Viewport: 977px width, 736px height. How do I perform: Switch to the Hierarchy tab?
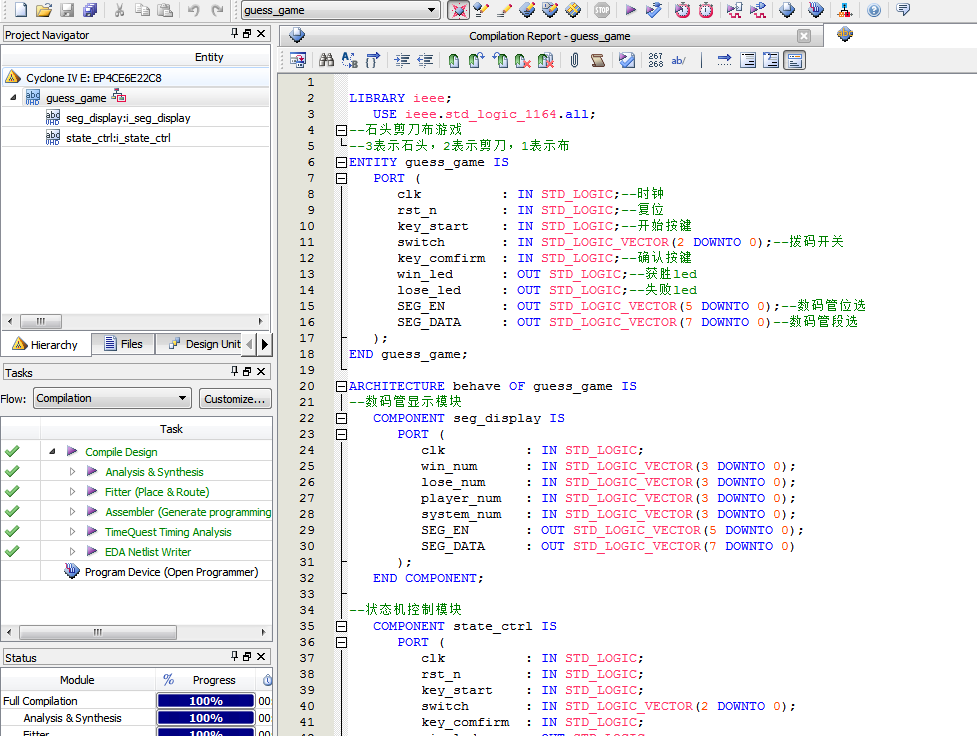pos(46,344)
